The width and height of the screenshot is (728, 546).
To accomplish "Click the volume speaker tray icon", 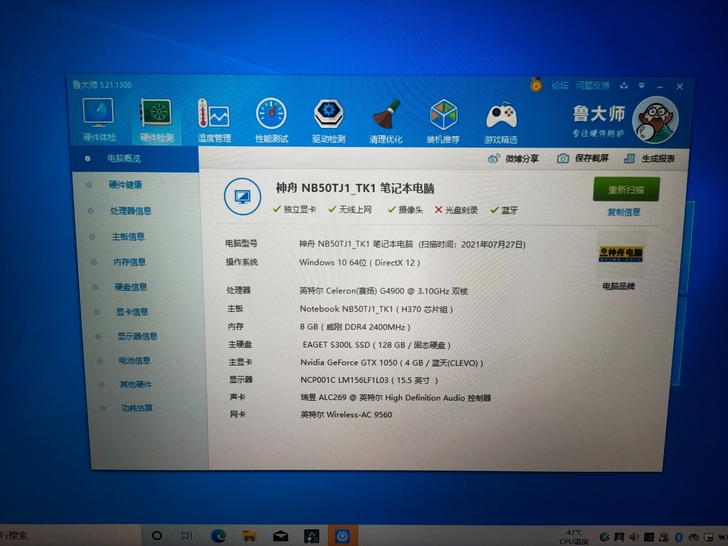I will pos(634,537).
